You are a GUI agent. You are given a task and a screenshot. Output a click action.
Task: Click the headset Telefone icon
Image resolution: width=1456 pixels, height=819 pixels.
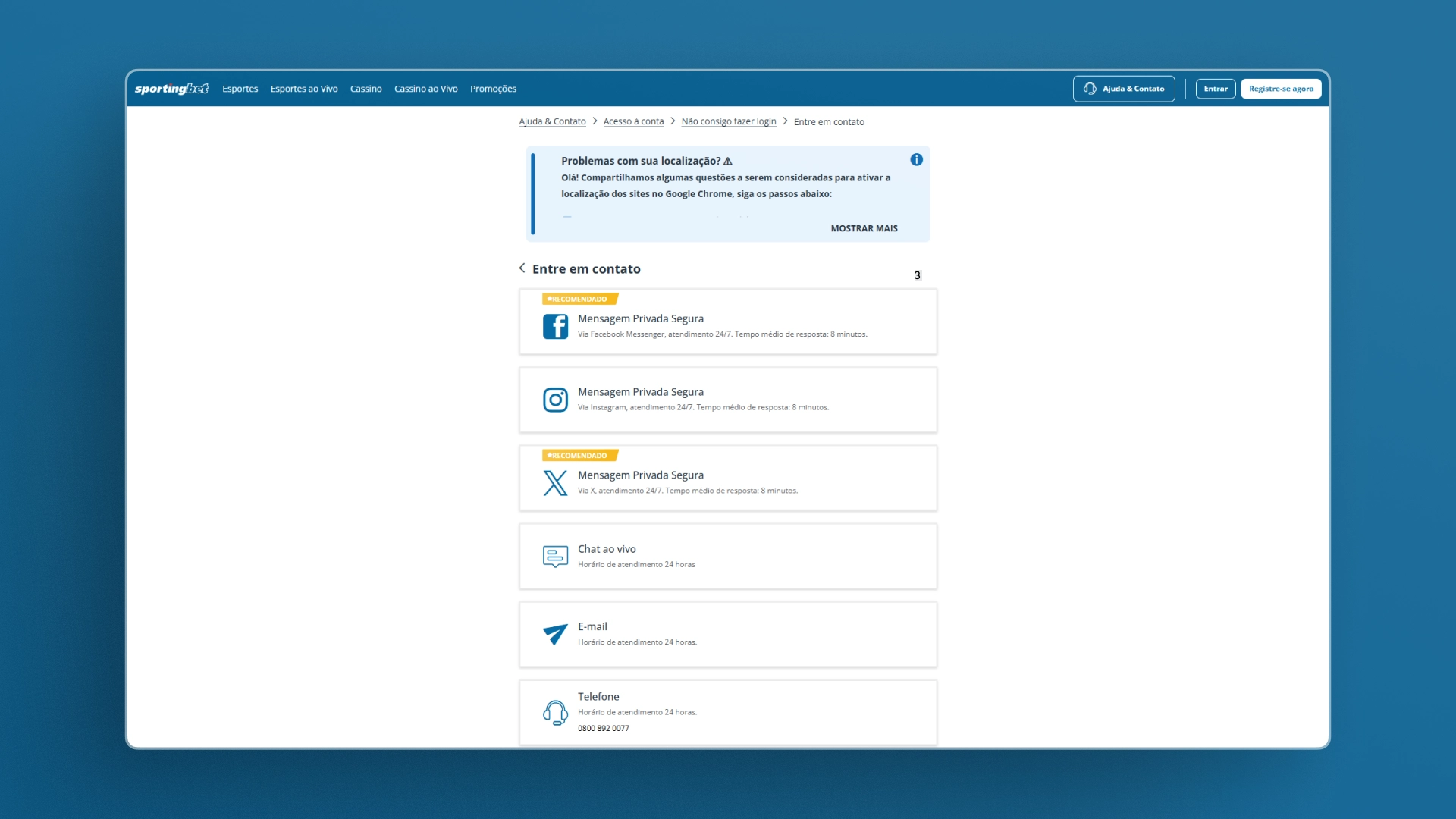click(x=555, y=713)
